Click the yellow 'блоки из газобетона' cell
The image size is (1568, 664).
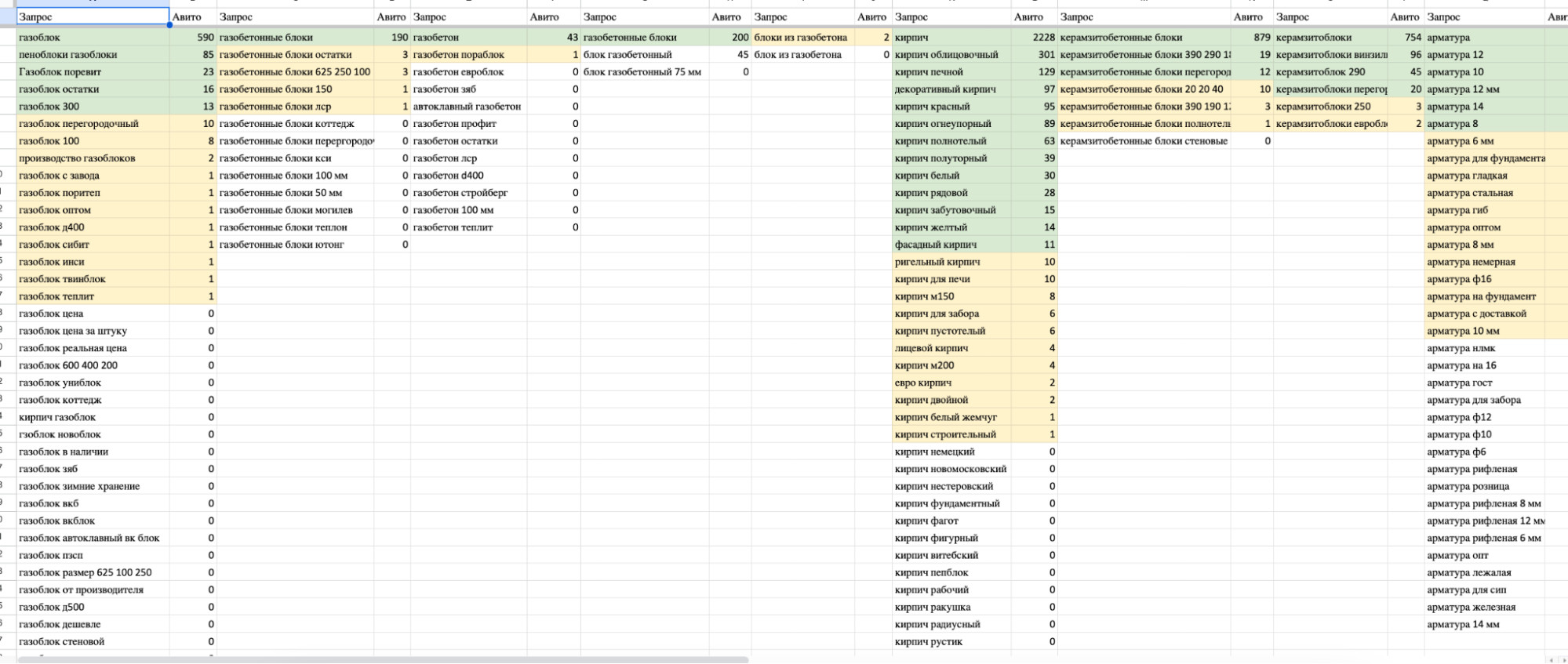click(x=802, y=38)
